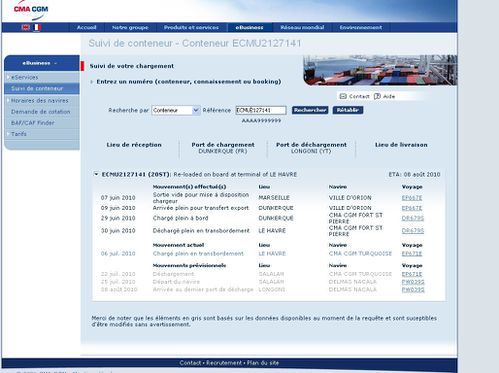Open voyage PW039S on the Départ du navire row
This screenshot has width=499, height=373.
pos(413,282)
